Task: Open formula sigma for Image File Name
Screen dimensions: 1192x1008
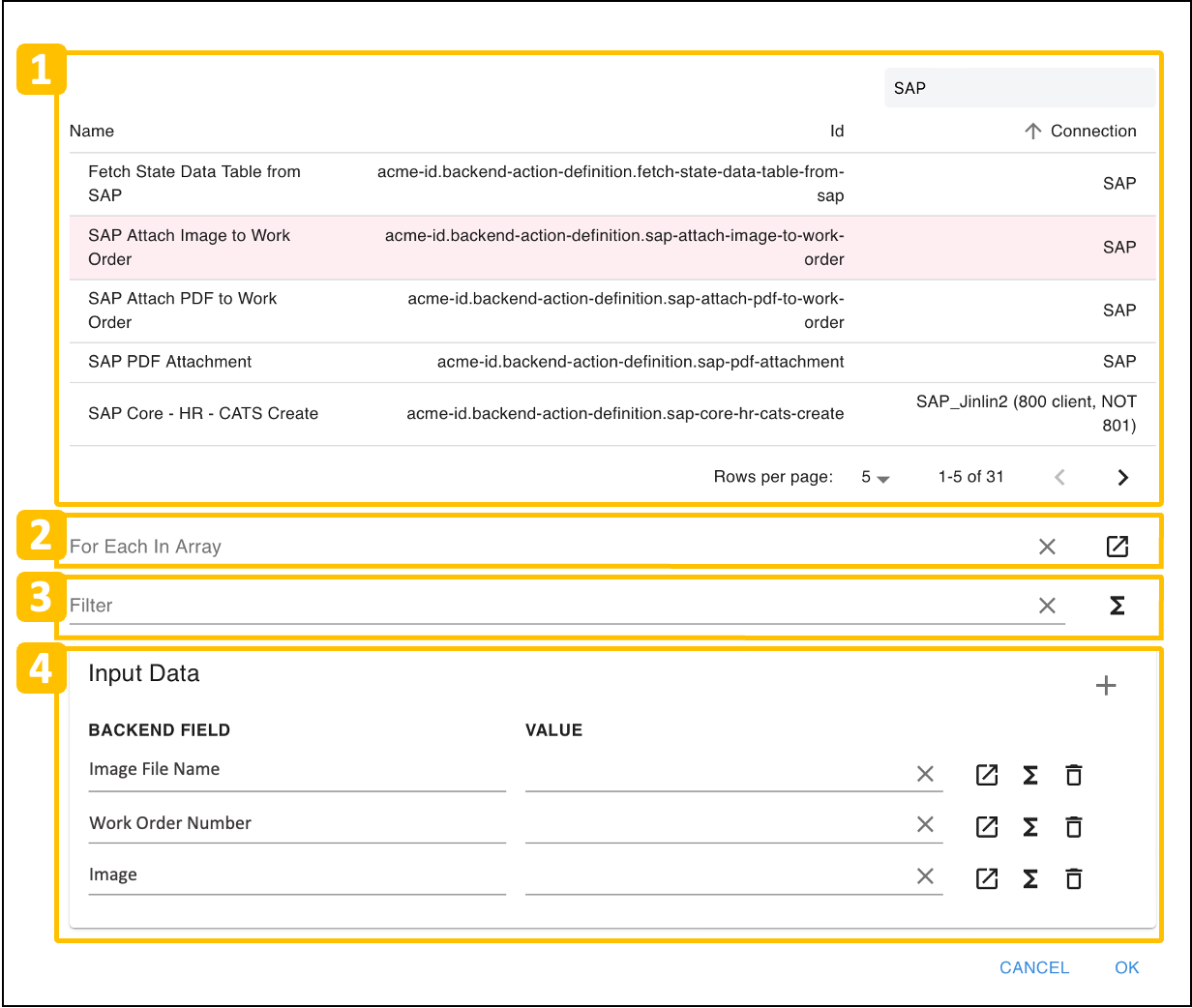Action: [1030, 775]
